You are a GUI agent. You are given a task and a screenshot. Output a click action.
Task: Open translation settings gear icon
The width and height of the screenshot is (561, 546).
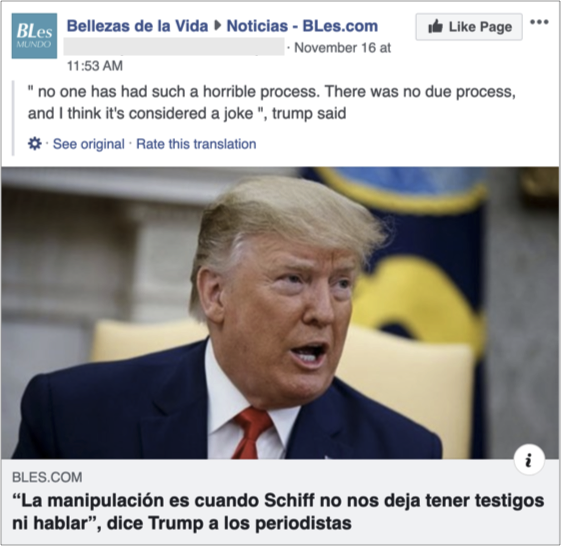pos(35,144)
